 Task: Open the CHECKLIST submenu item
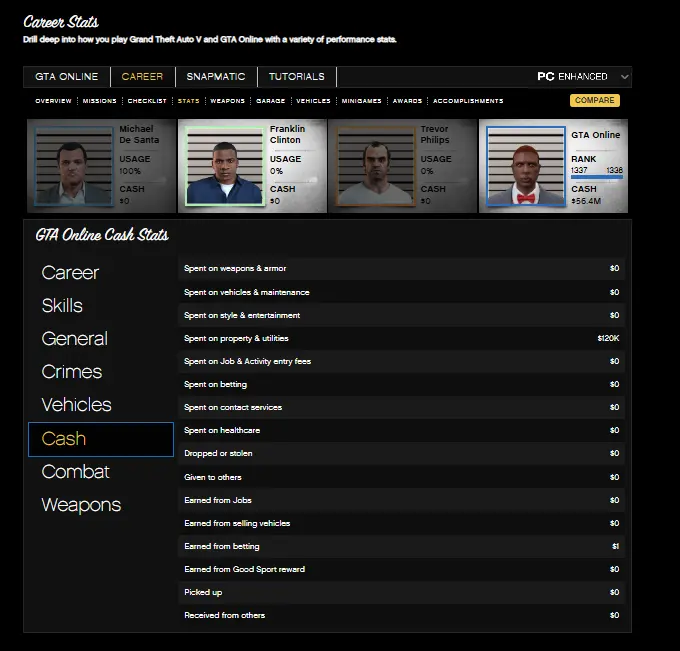click(x=147, y=101)
